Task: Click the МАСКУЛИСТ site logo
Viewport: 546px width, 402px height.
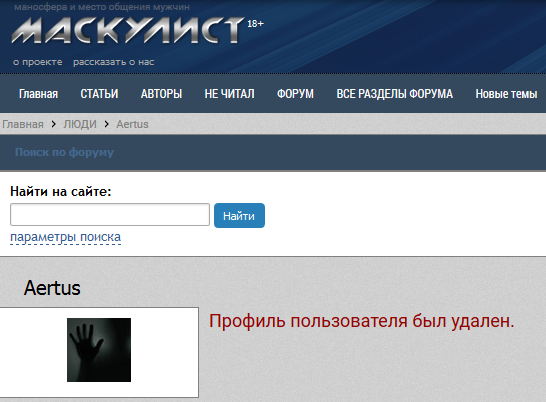Action: tap(127, 30)
